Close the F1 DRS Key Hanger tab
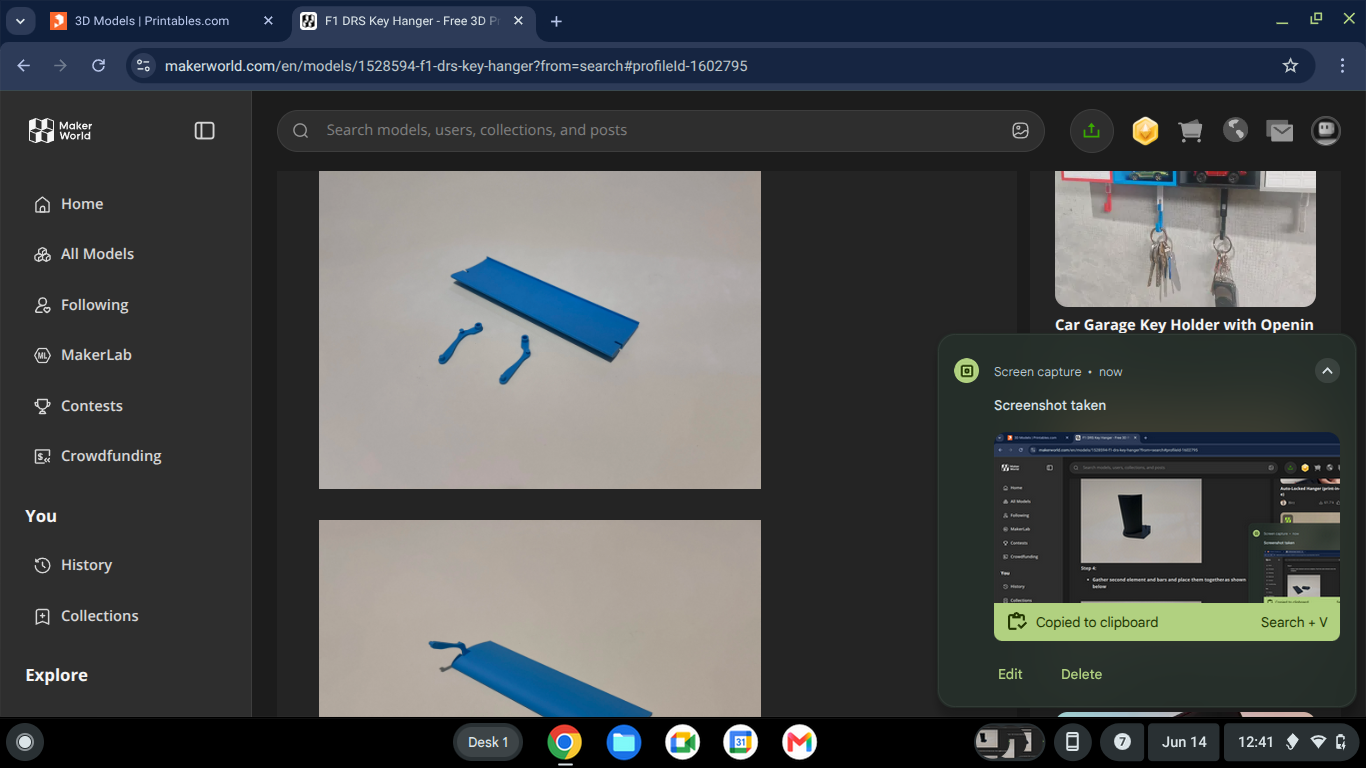The width and height of the screenshot is (1366, 768). [518, 21]
